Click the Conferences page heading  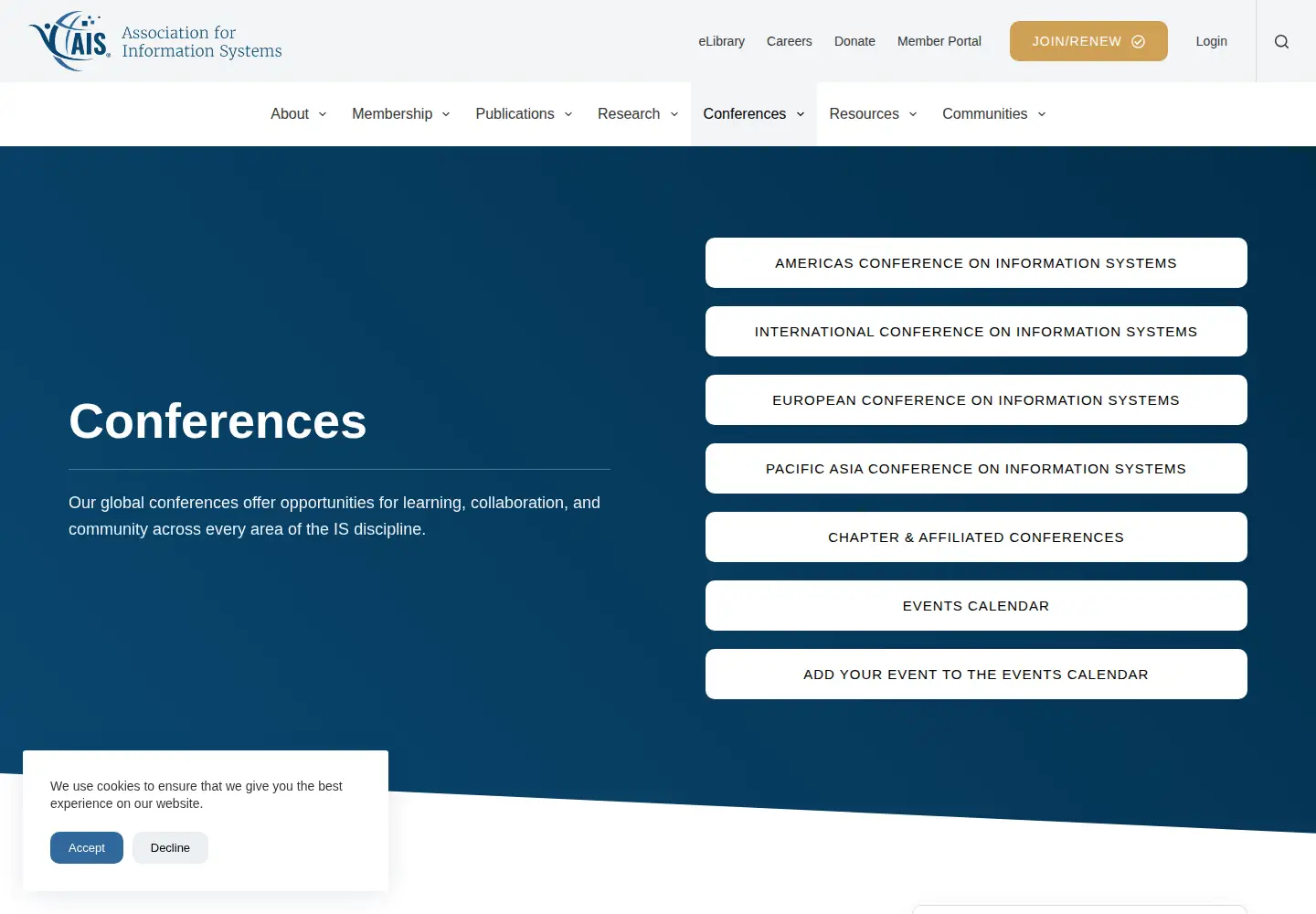point(218,421)
